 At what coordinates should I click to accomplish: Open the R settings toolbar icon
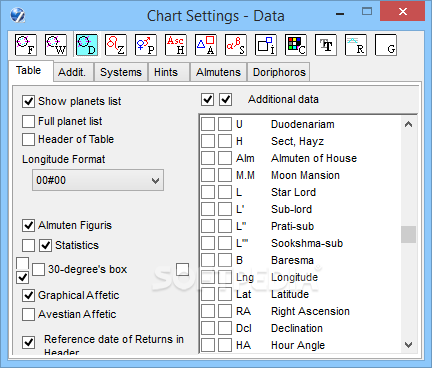(x=356, y=45)
